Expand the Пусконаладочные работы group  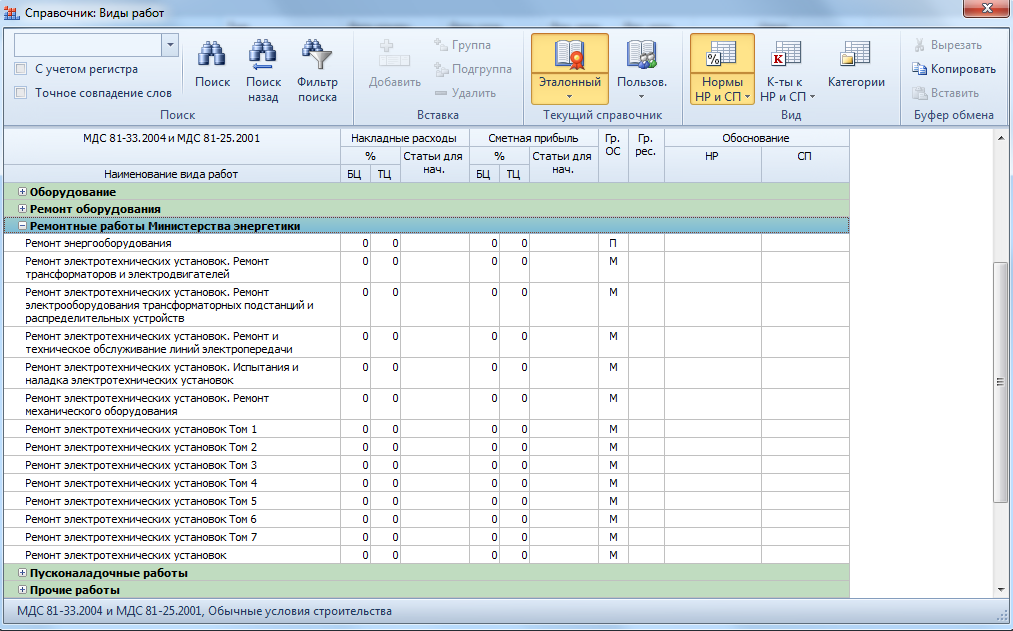coord(22,573)
